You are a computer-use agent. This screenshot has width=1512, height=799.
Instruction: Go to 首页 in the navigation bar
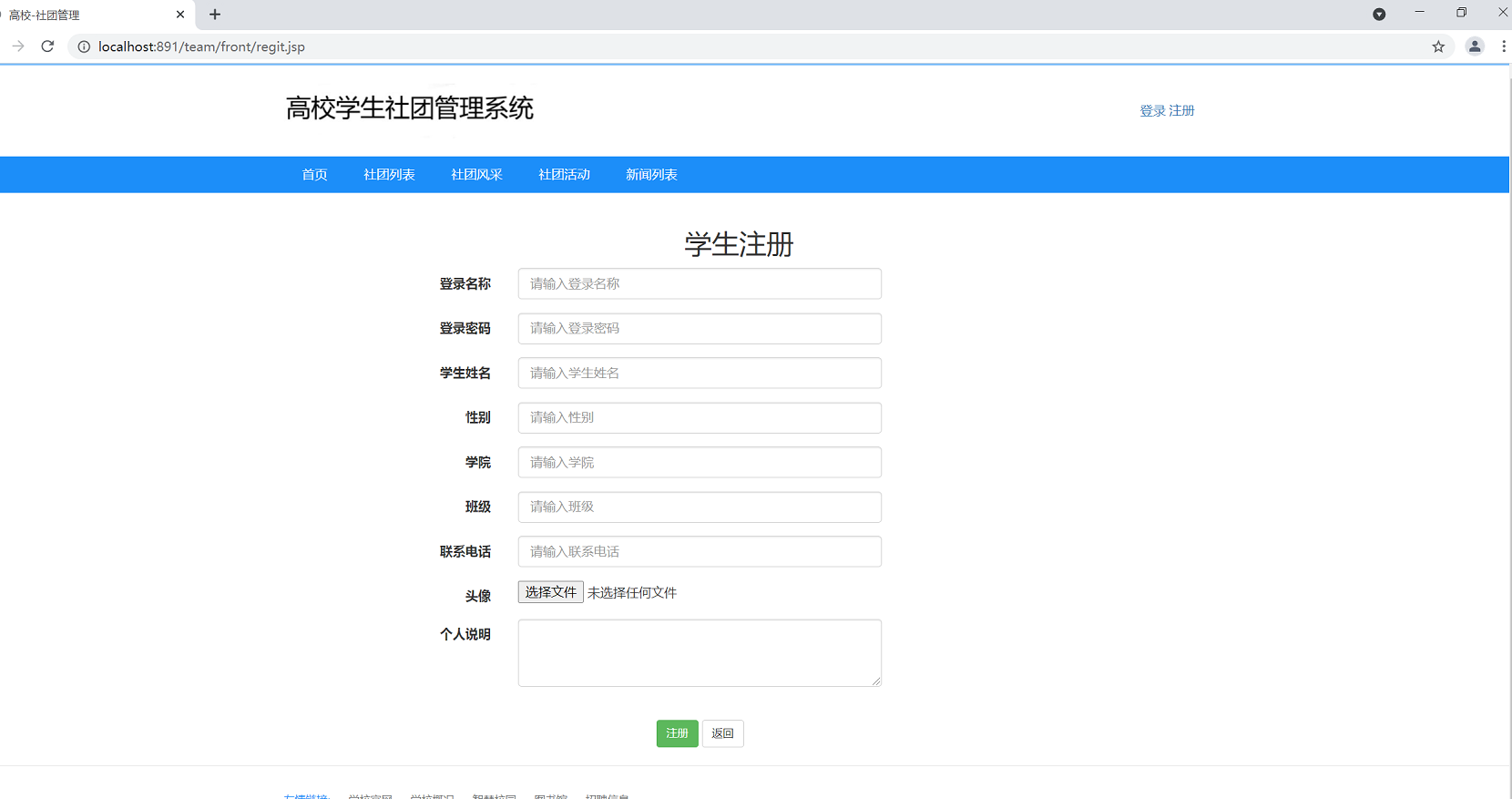[314, 175]
